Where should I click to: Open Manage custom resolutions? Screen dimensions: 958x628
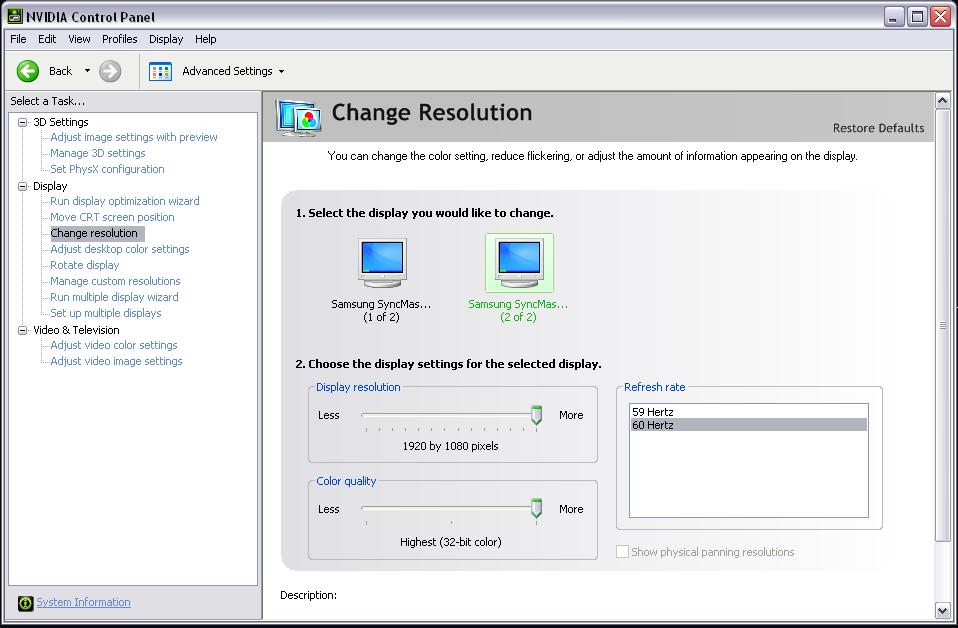pyautogui.click(x=115, y=281)
